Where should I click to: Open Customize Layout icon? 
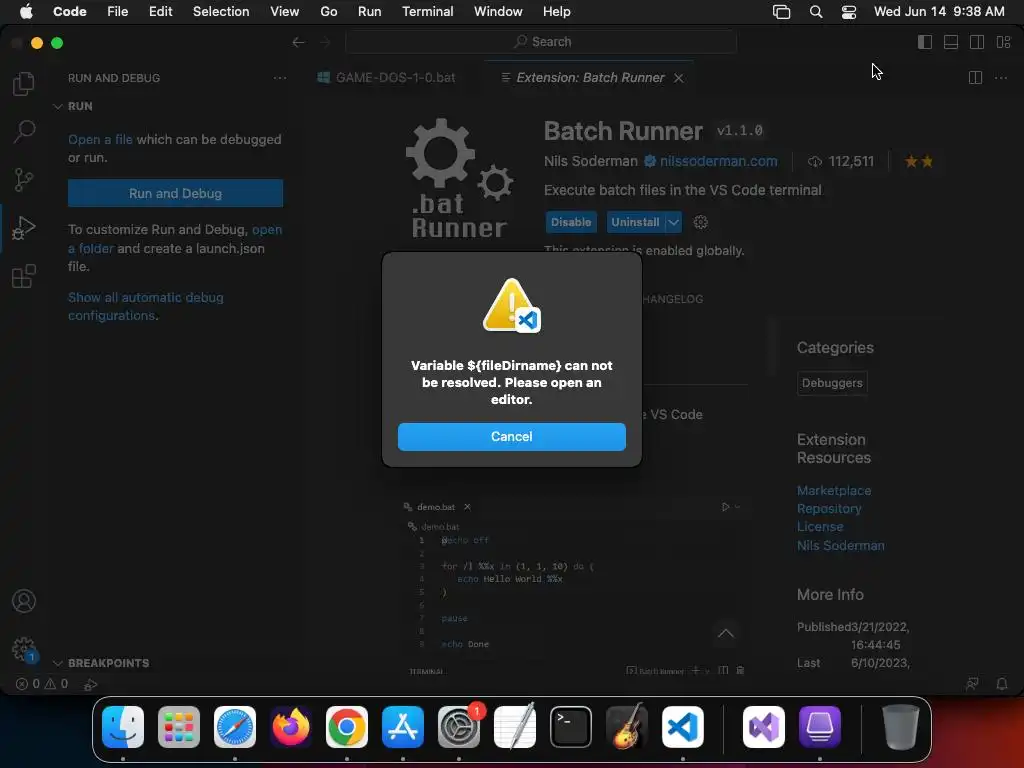(1003, 42)
